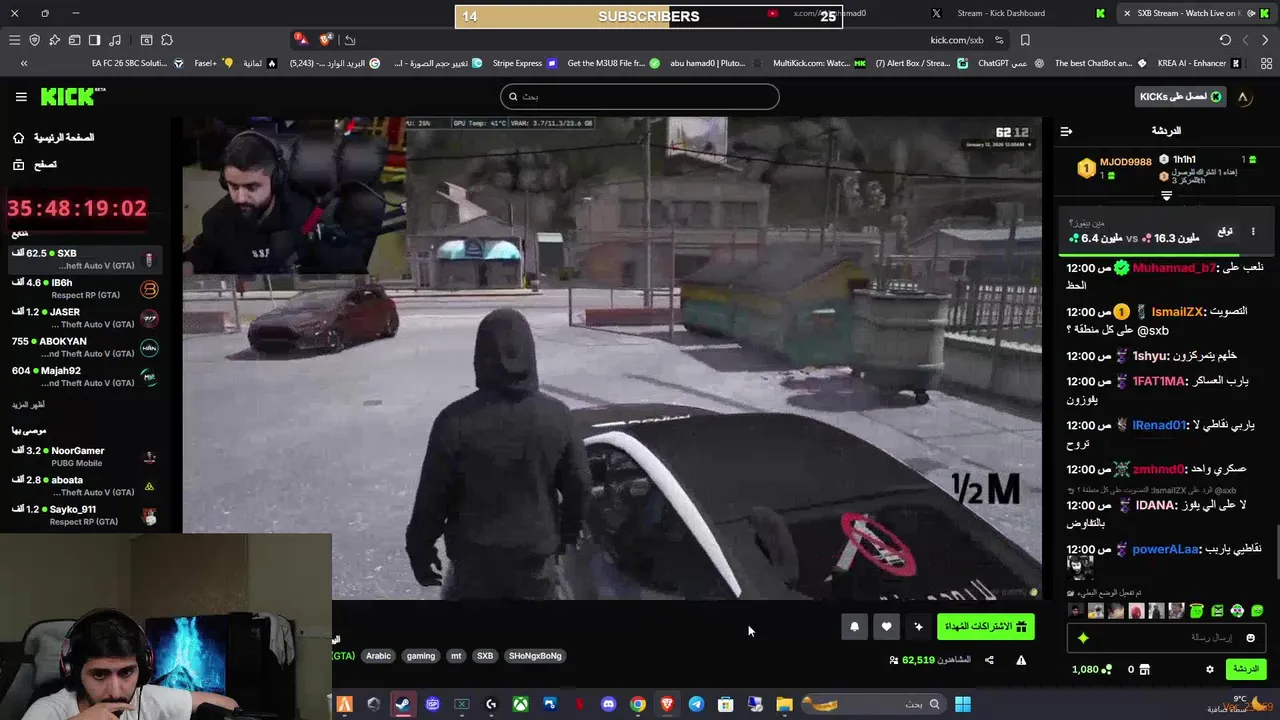1280x720 pixels.
Task: Click the kick.com/sxb address bar
Action: [x=956, y=40]
